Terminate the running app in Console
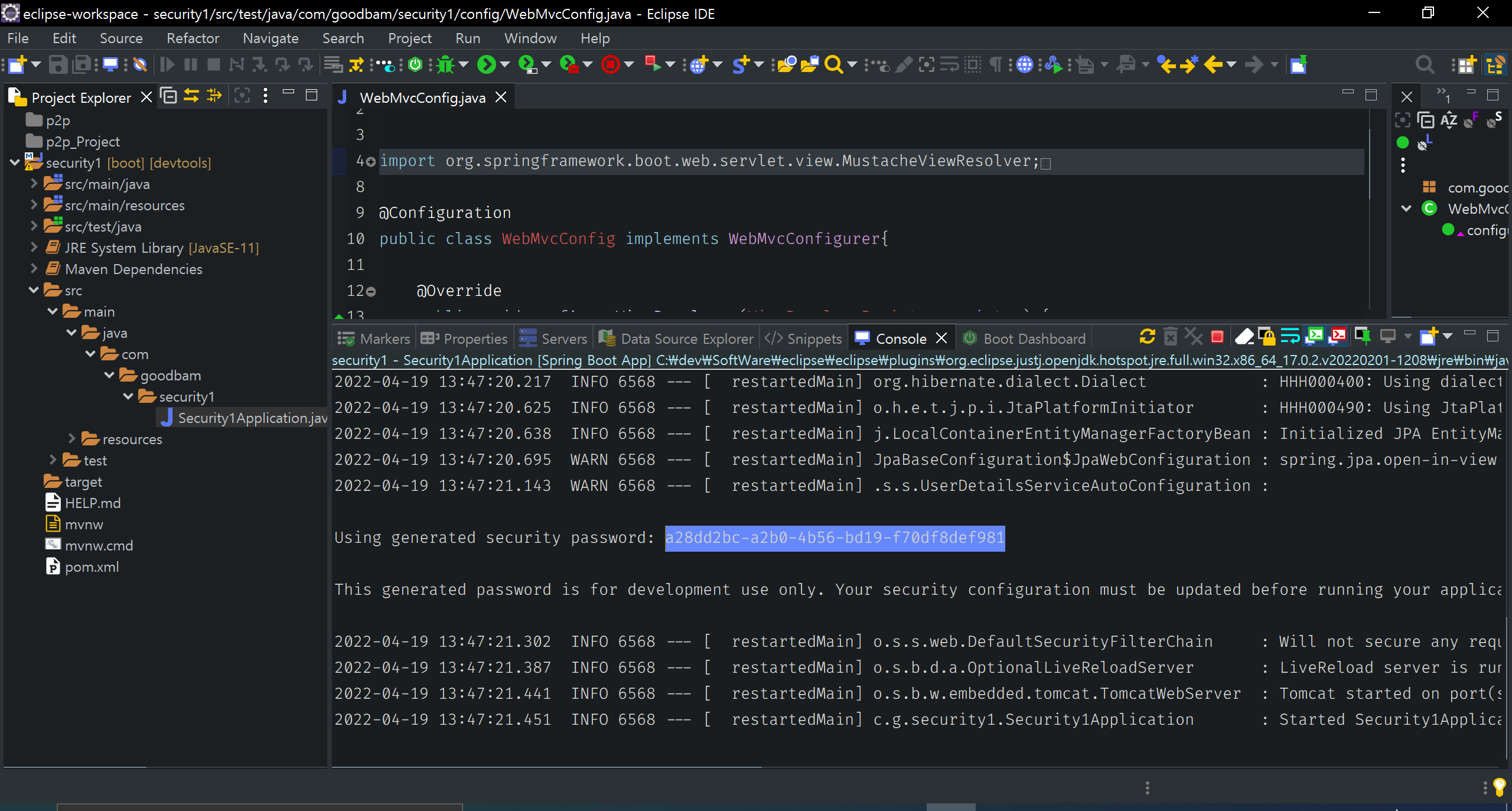Screen dimensions: 1512x811 pyautogui.click(x=1217, y=337)
